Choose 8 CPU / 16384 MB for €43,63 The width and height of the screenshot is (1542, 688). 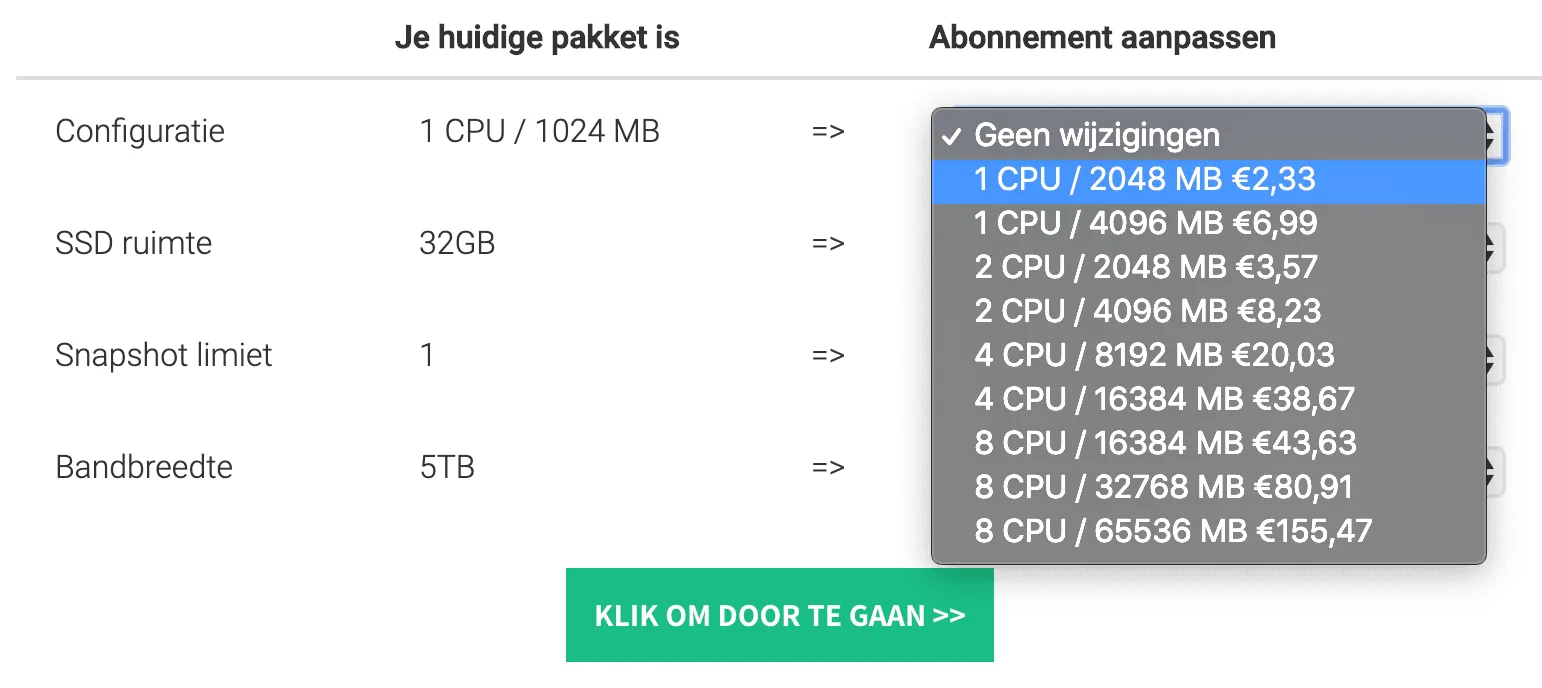click(1165, 443)
